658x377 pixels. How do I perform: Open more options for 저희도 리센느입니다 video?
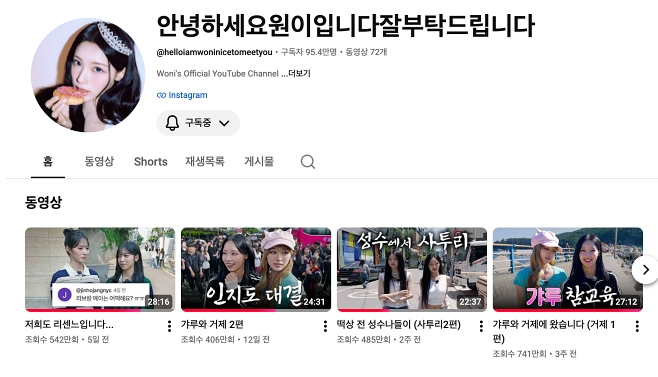(x=169, y=326)
